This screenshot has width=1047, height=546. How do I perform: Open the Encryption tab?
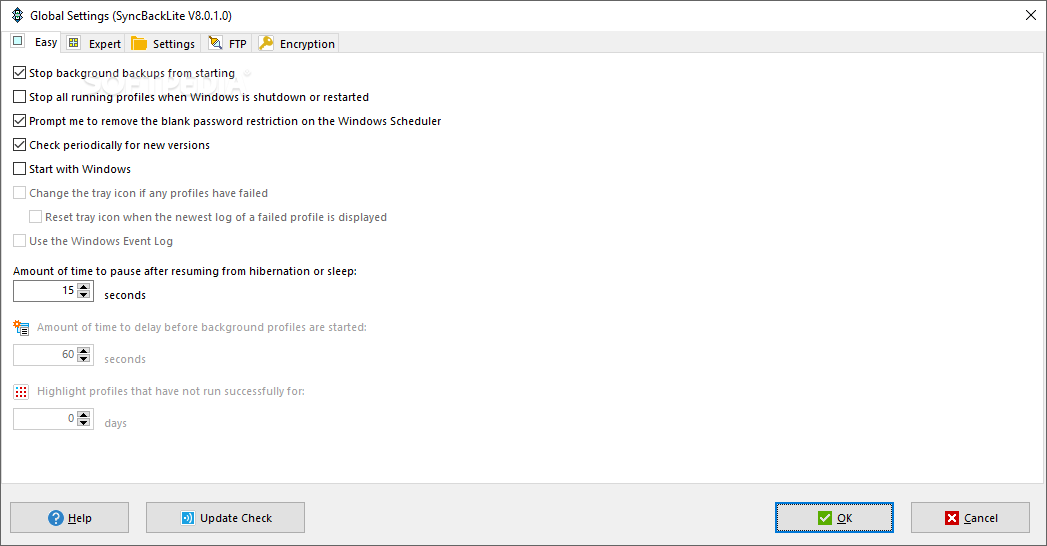[296, 43]
